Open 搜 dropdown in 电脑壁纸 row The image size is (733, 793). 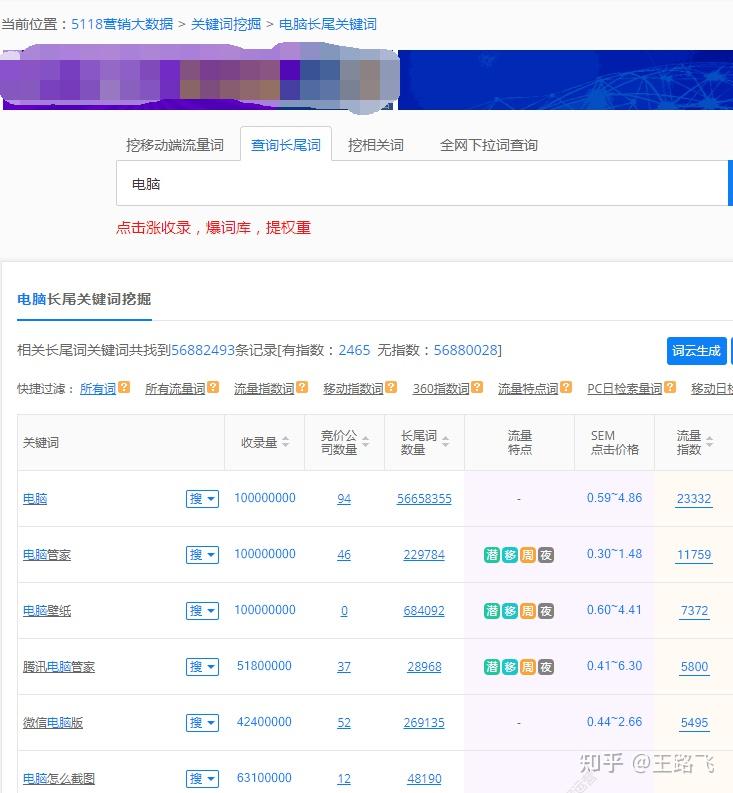tap(202, 611)
